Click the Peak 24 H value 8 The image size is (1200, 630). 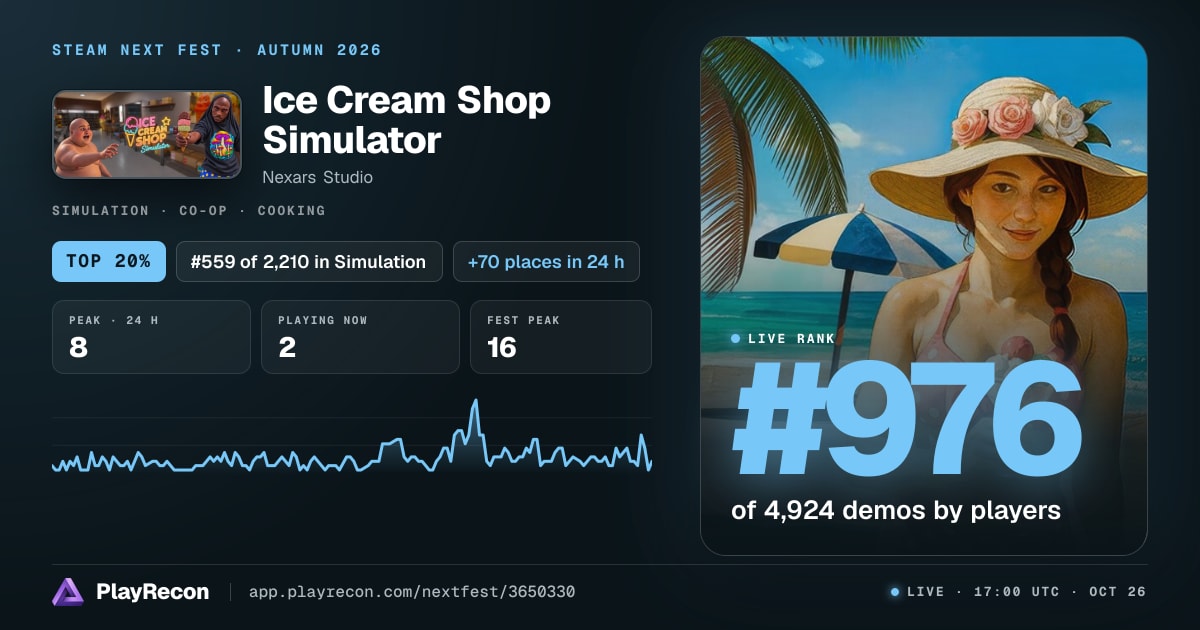tap(77, 348)
